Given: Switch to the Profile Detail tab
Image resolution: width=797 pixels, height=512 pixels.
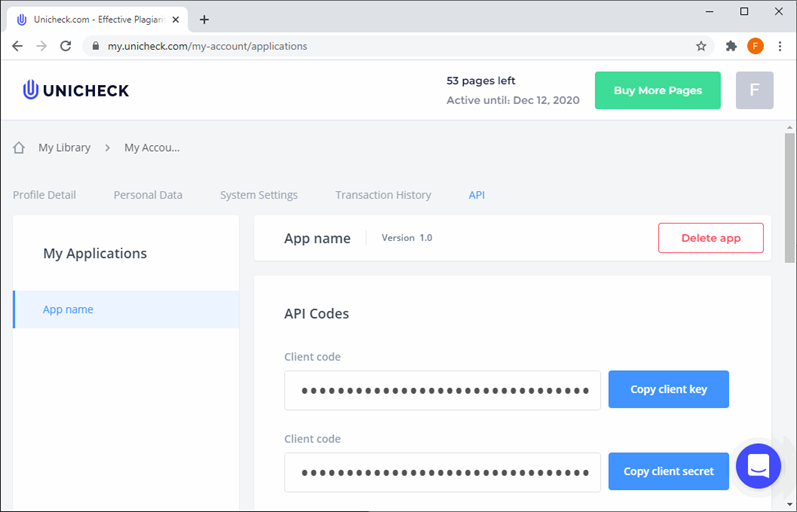Looking at the screenshot, I should click(x=44, y=195).
